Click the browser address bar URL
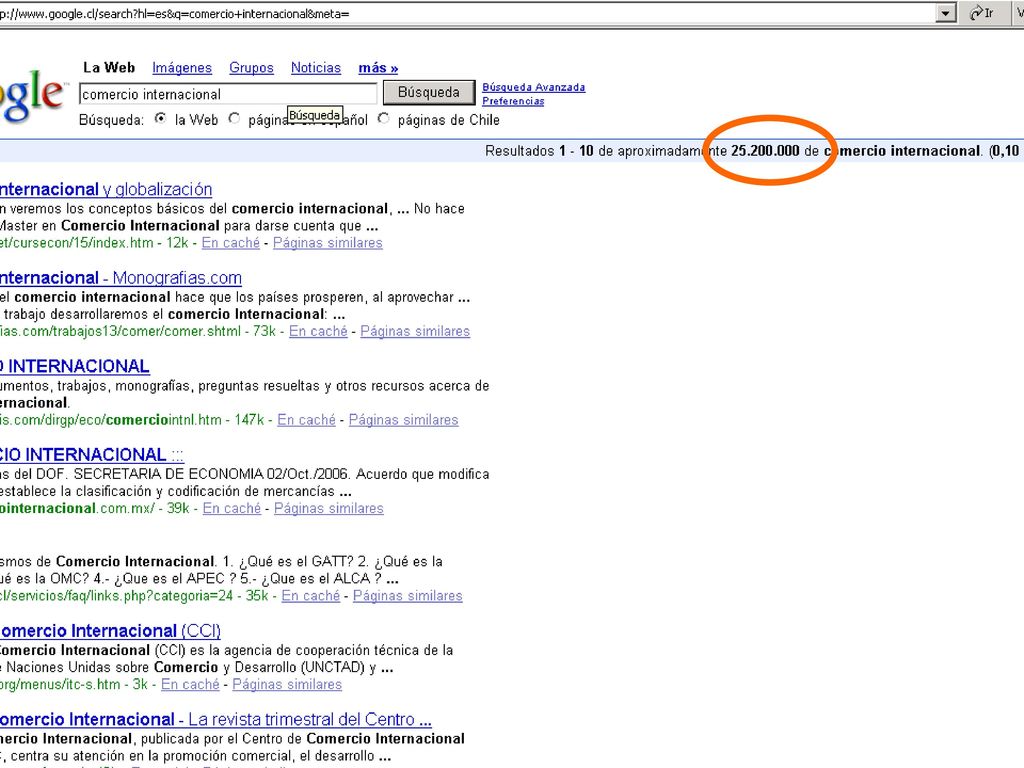1024x768 pixels. (174, 13)
